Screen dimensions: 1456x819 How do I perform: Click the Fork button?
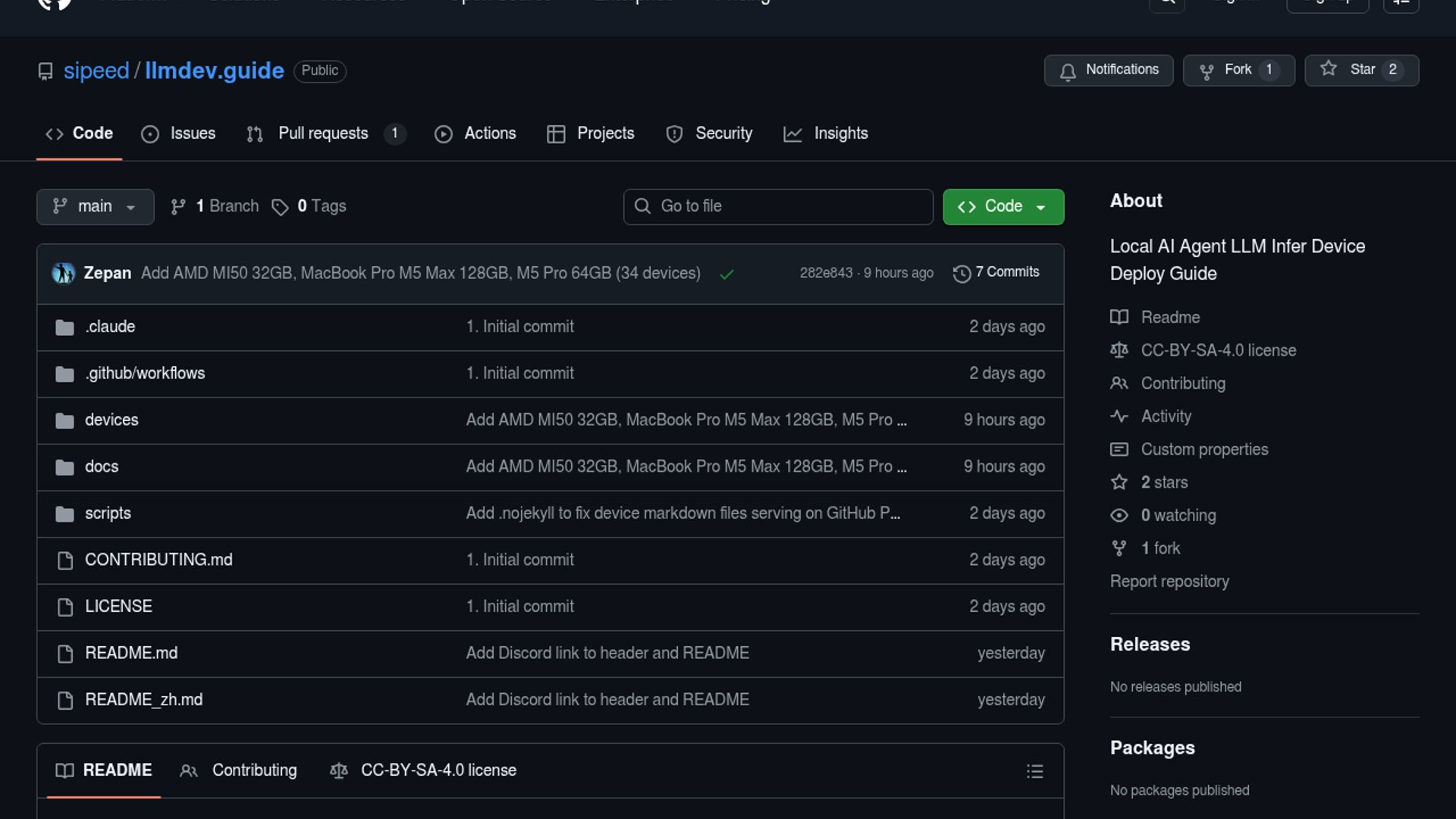pos(1238,71)
